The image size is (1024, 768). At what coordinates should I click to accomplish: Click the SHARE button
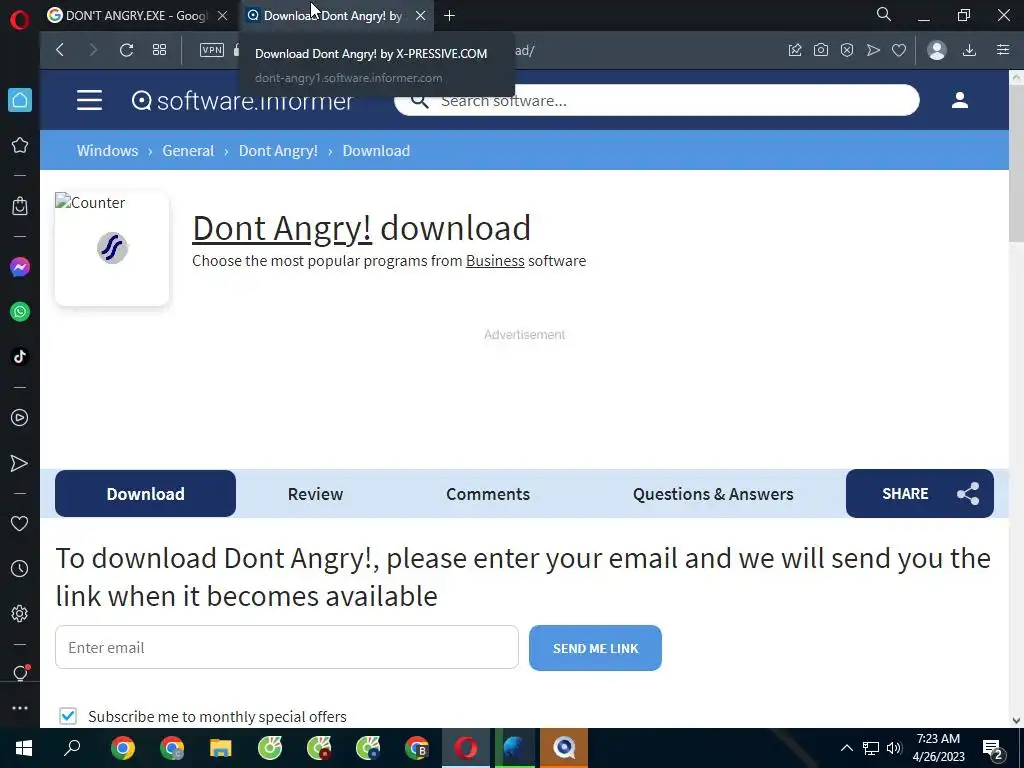click(x=920, y=494)
